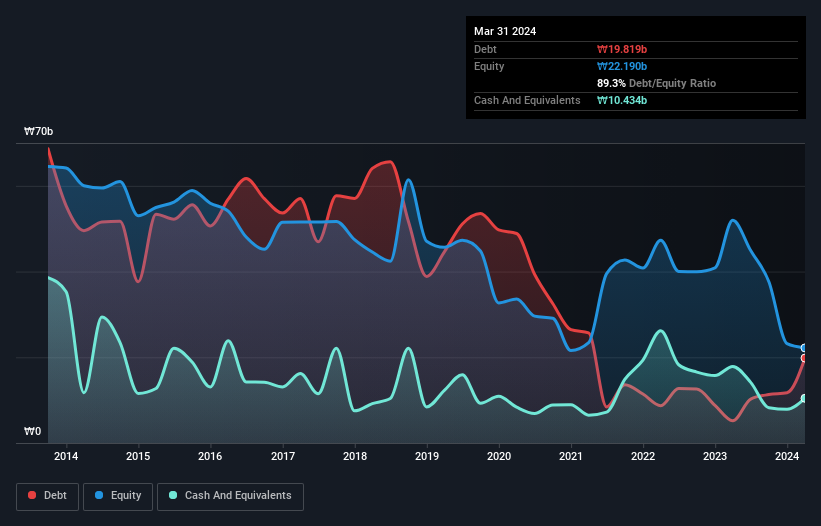The image size is (821, 526).
Task: Click the 2022 x-axis label
Action: tap(643, 456)
